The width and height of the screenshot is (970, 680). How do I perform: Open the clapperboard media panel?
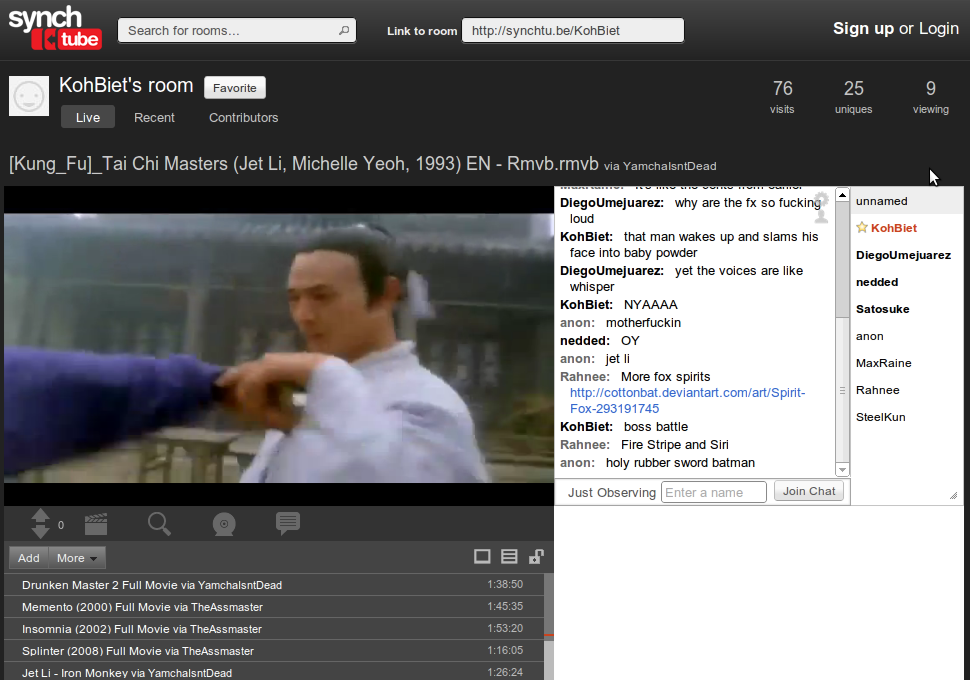pyautogui.click(x=96, y=524)
